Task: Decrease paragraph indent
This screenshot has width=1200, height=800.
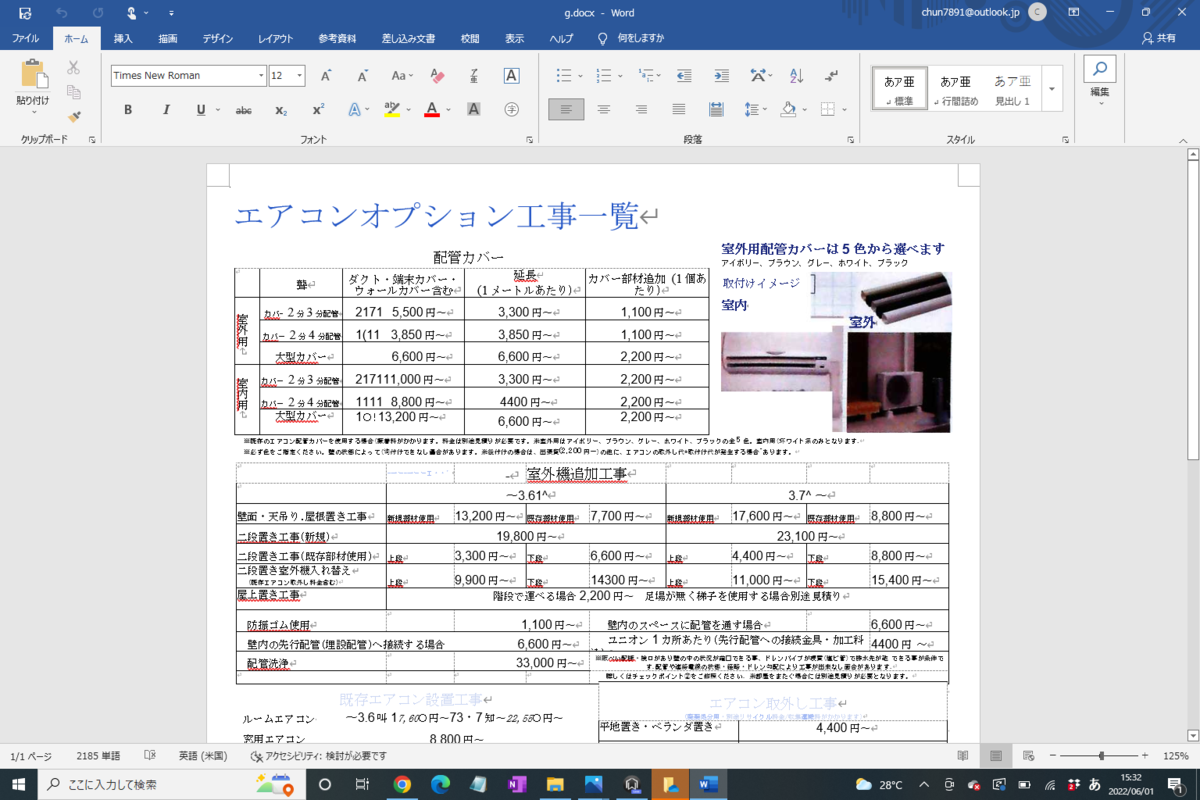Action: tap(684, 76)
